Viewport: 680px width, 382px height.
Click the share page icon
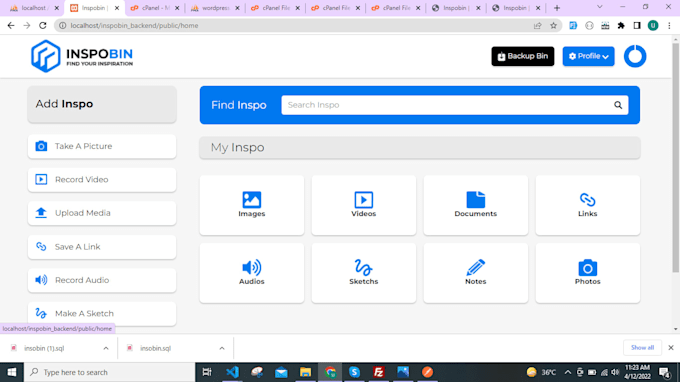538,26
